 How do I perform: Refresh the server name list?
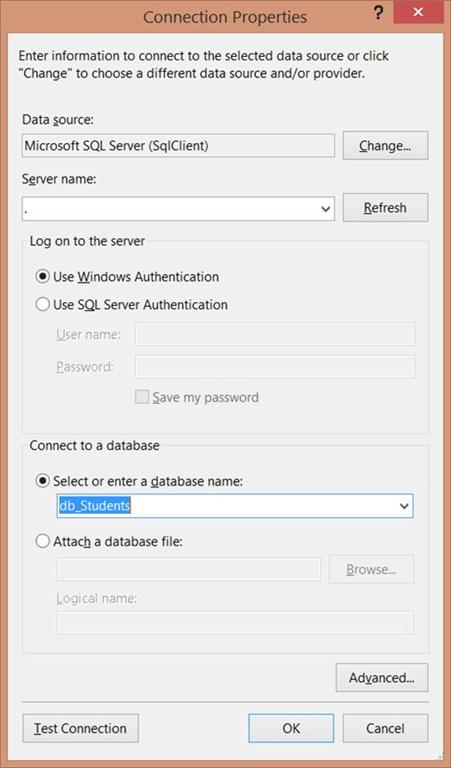[x=385, y=208]
